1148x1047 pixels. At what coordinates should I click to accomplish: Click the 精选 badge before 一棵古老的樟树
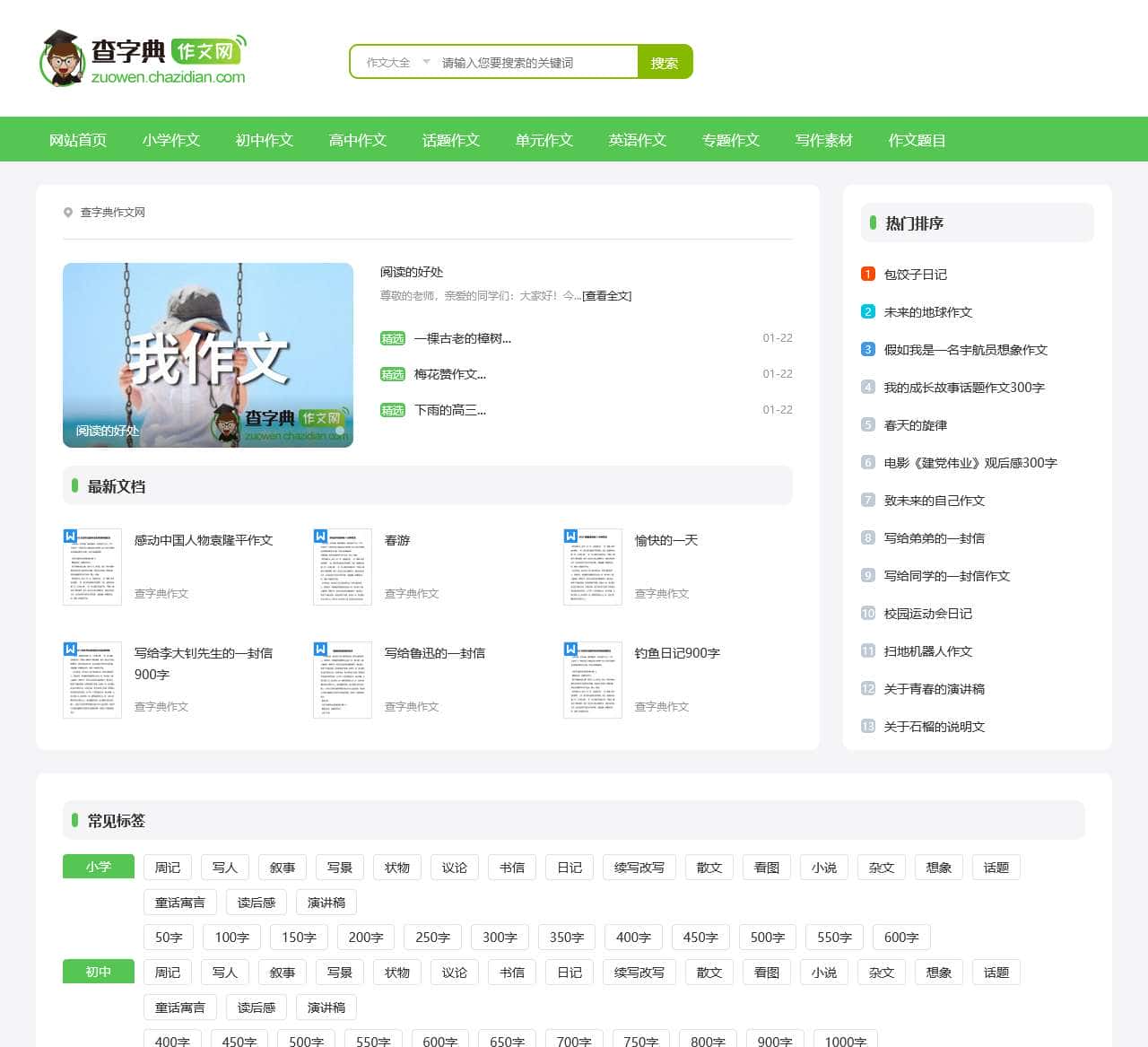tap(394, 338)
